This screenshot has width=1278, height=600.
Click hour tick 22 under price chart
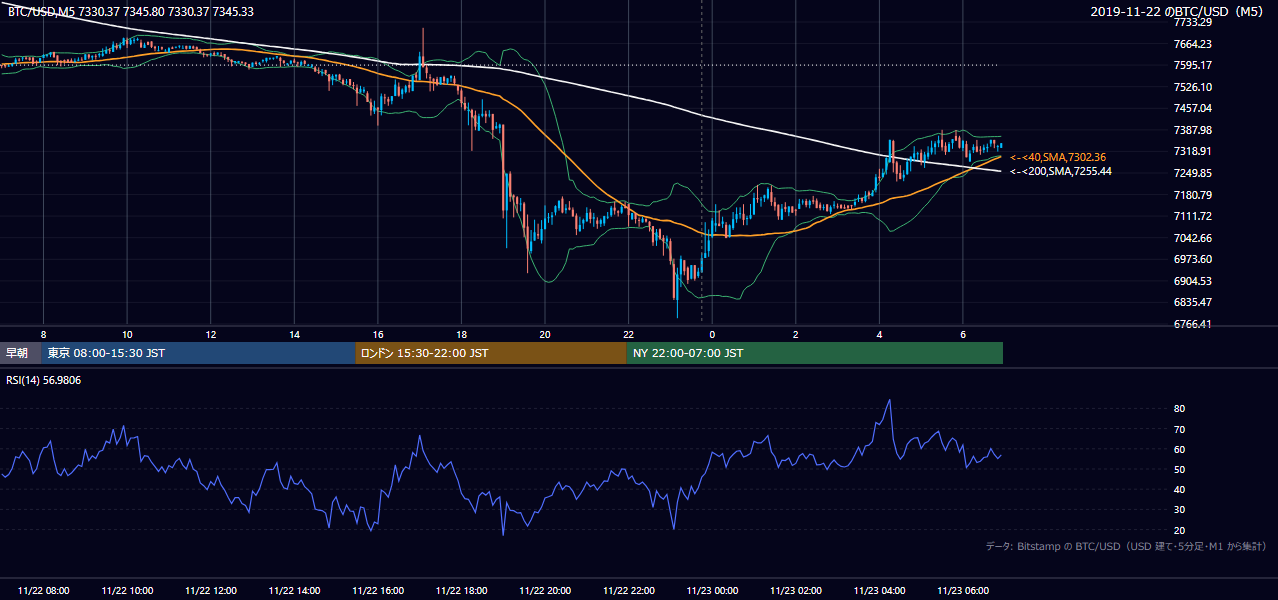tap(628, 334)
